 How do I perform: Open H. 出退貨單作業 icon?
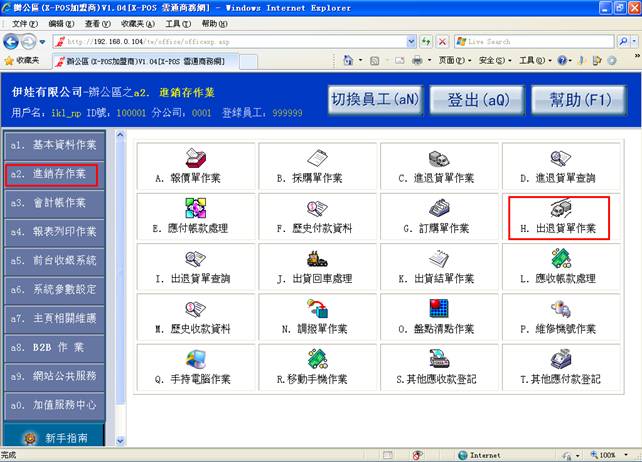point(559,210)
